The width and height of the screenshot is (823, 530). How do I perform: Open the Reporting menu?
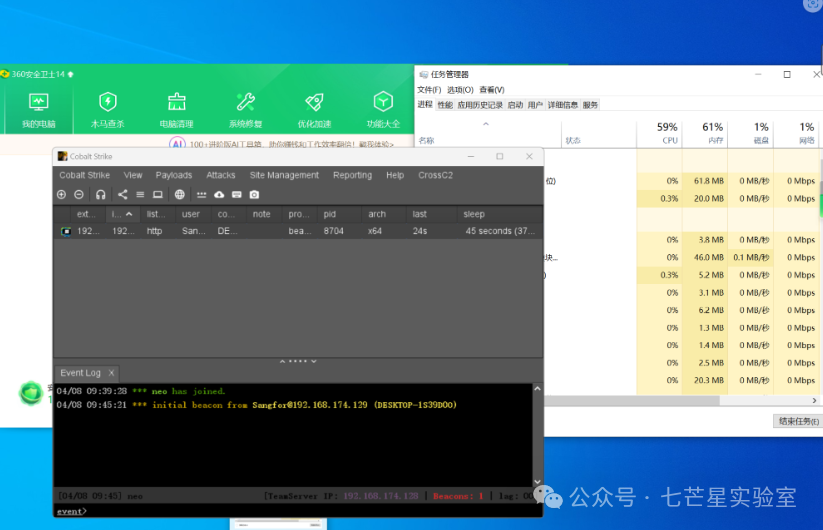pyautogui.click(x=352, y=175)
